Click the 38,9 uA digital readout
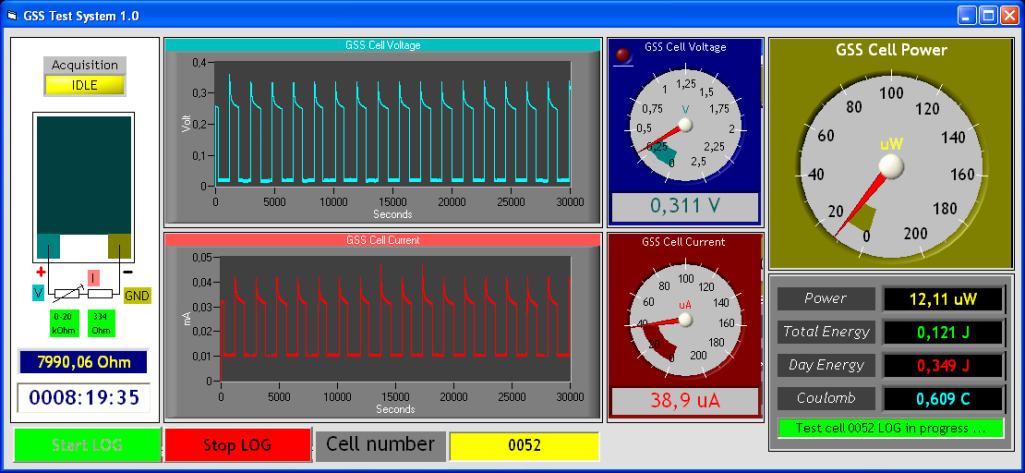Screen dimensions: 1025x473 tap(684, 401)
